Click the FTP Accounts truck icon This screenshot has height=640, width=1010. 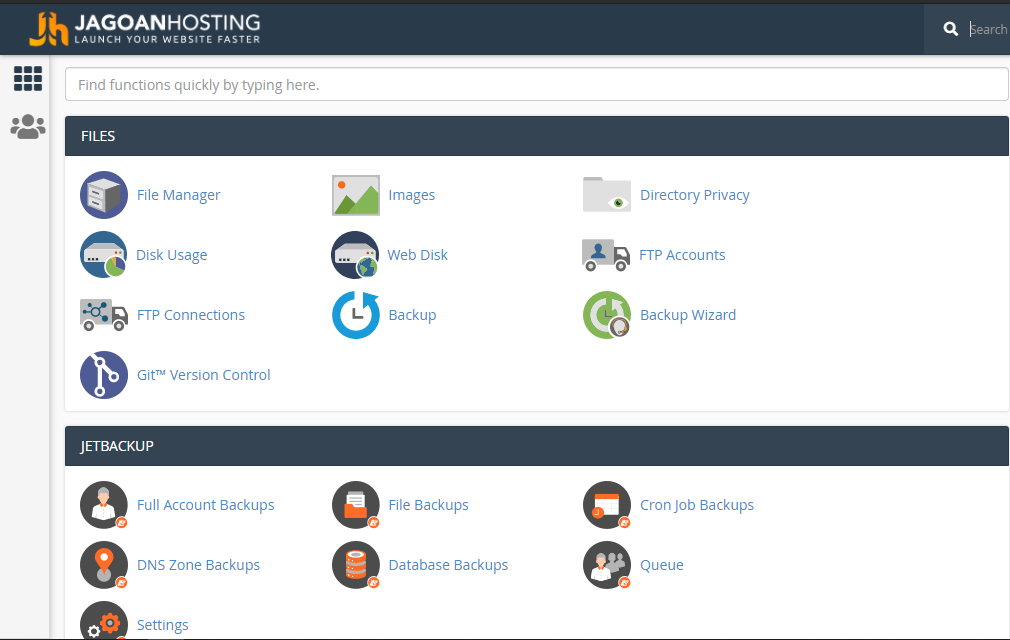[606, 254]
